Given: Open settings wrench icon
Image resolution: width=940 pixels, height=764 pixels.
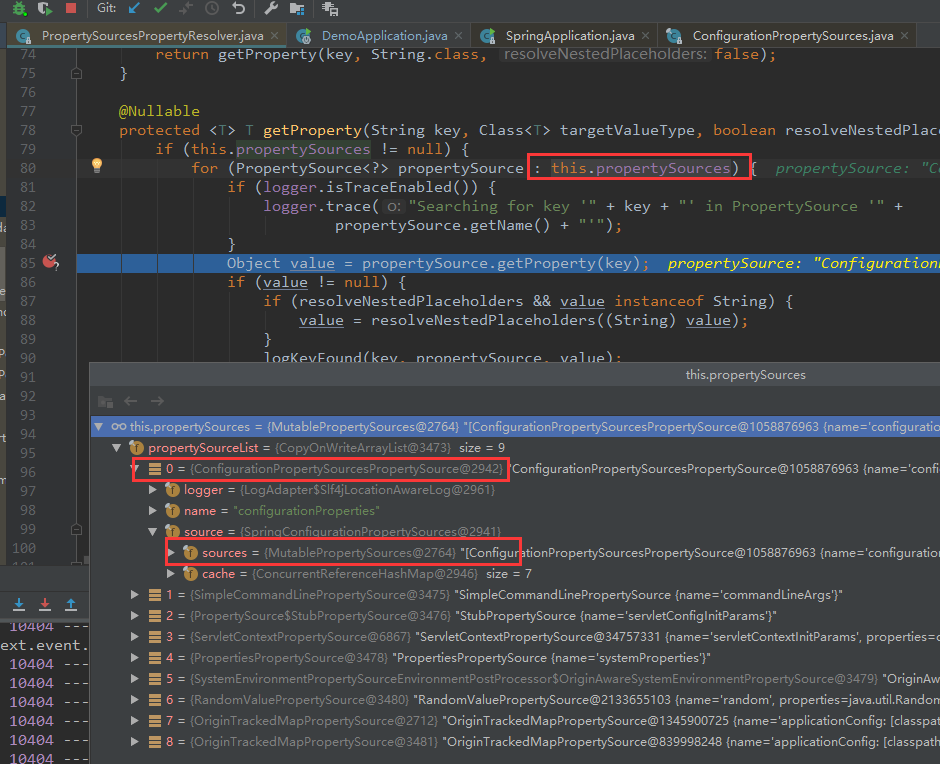Looking at the screenshot, I should [x=271, y=8].
